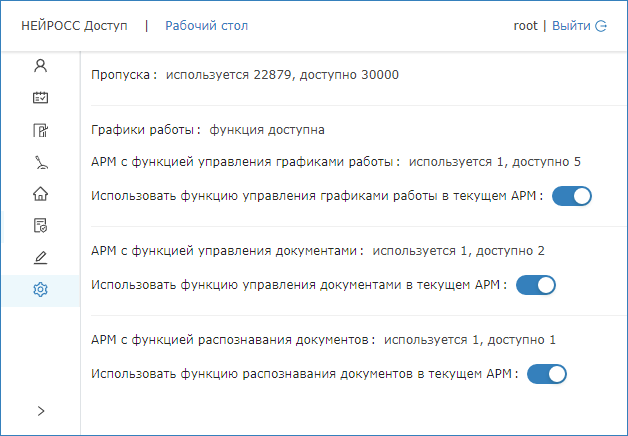This screenshot has height=436, width=628.
Task: Open the document with shield icon
Action: (40, 226)
